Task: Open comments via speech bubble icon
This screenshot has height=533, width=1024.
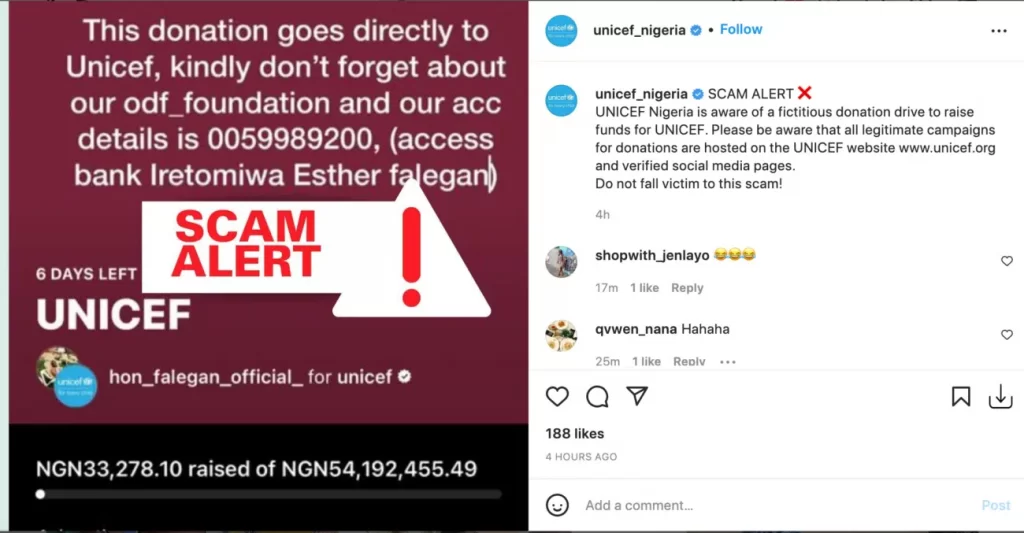Action: pyautogui.click(x=597, y=396)
